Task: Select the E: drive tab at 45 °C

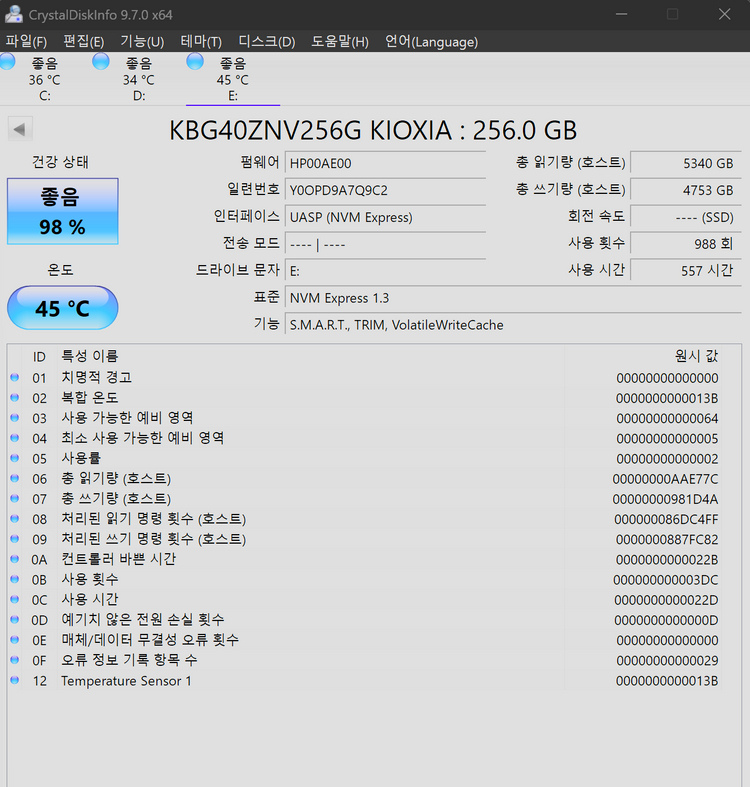Action: [233, 79]
